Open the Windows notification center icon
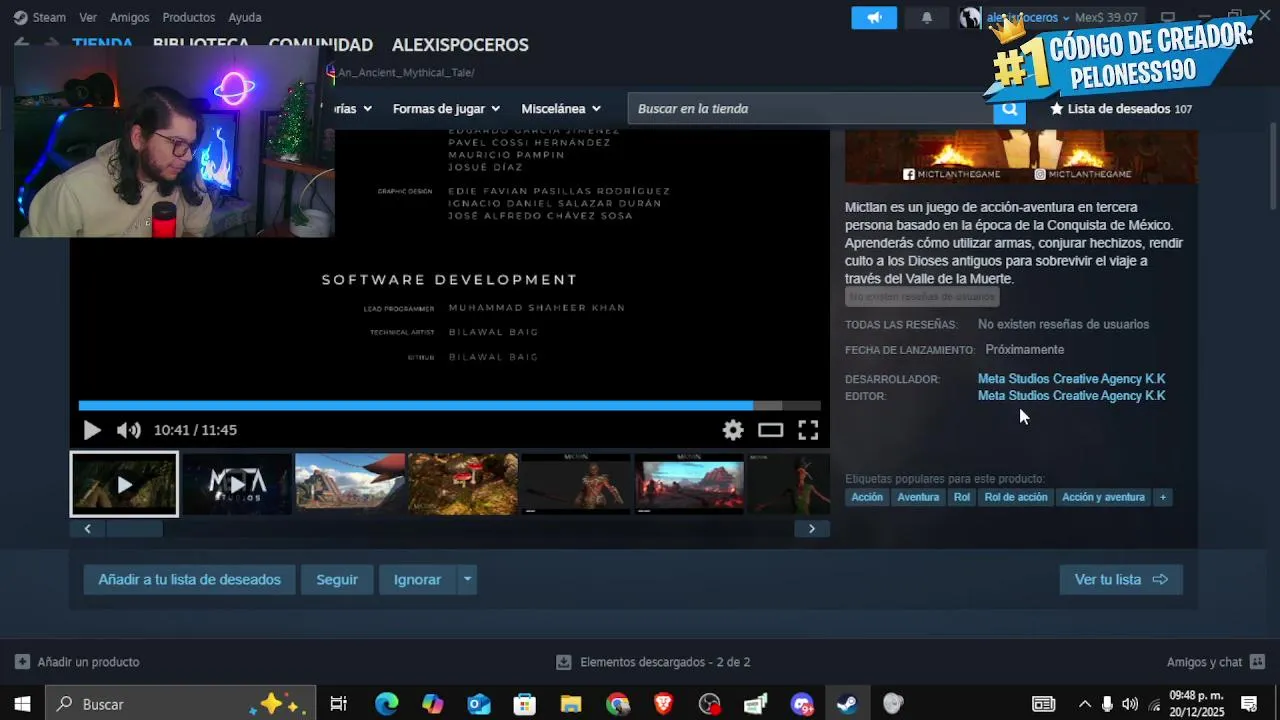 point(1249,704)
